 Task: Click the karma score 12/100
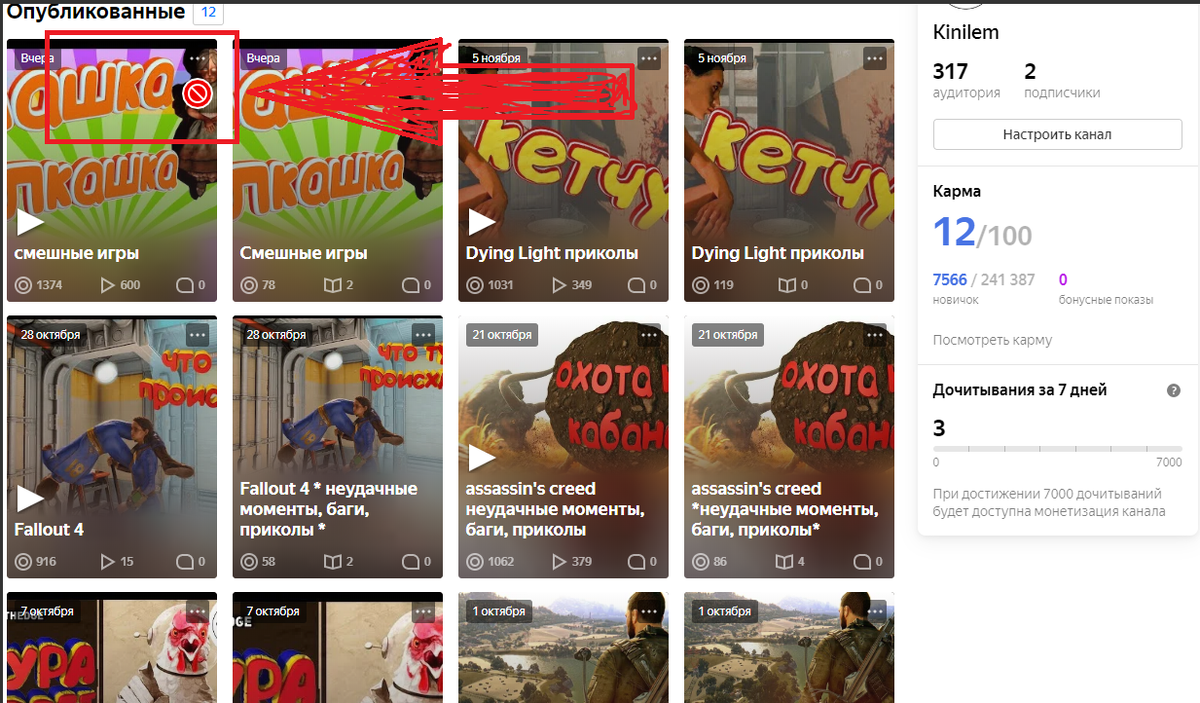click(982, 233)
